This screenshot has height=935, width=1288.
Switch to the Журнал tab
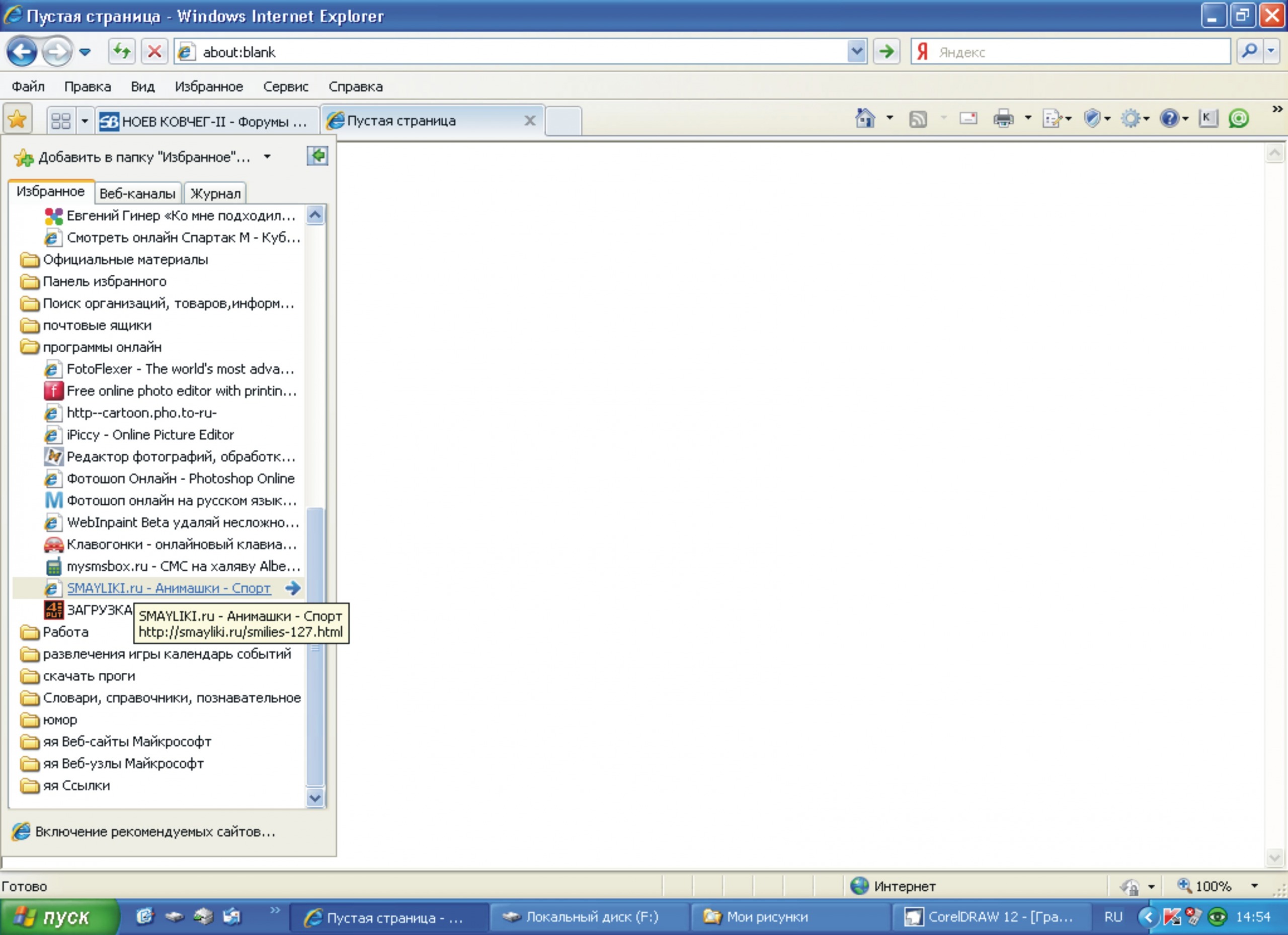215,194
